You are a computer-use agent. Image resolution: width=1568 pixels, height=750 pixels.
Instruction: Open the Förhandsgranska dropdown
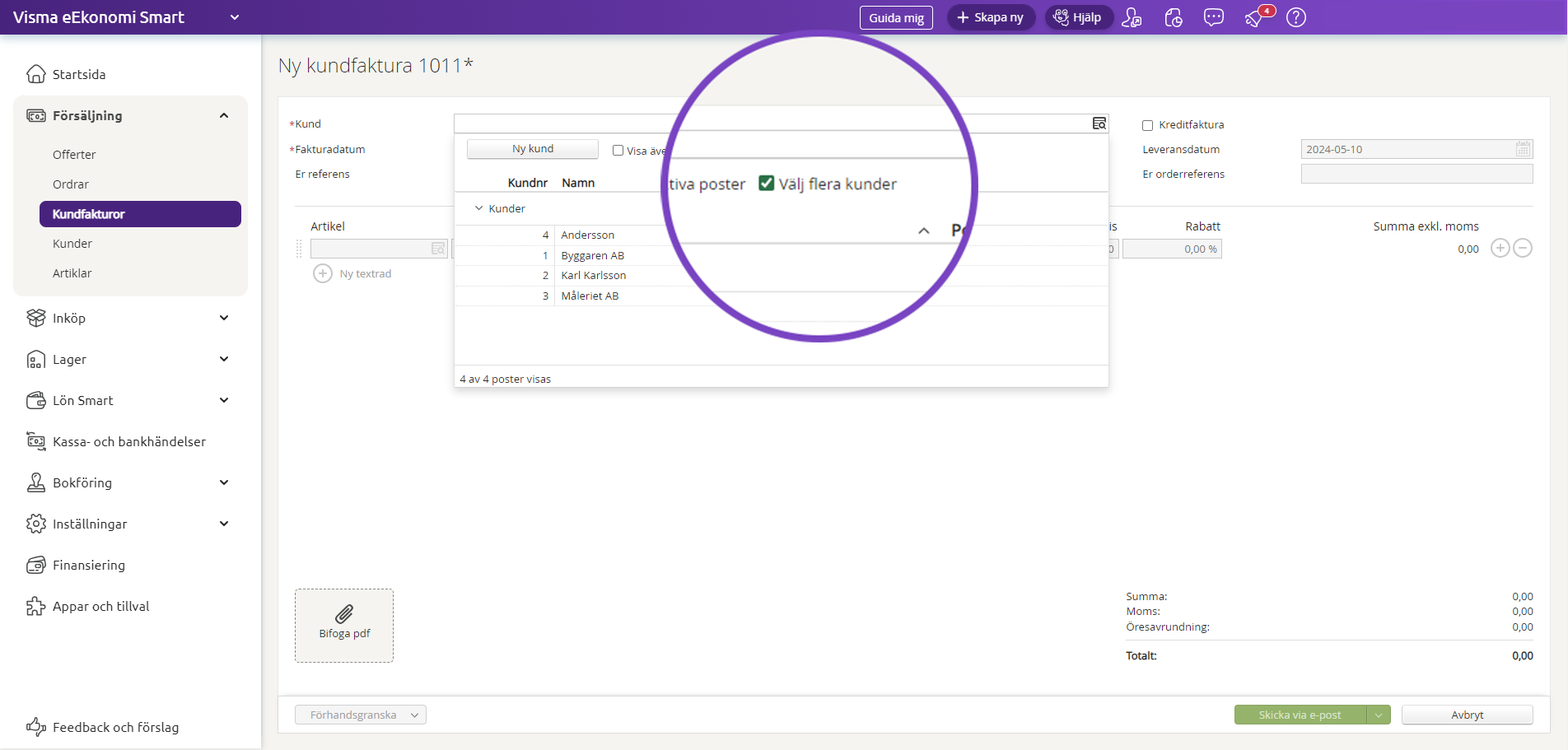(361, 715)
